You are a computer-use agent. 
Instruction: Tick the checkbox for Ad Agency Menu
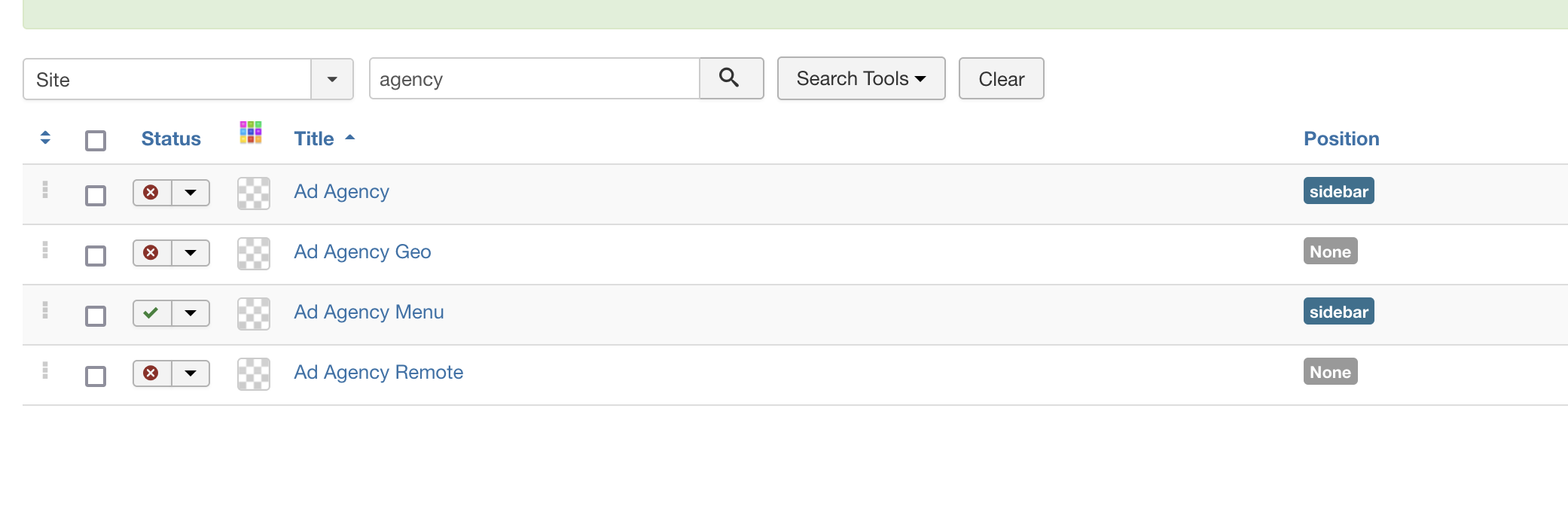point(96,316)
